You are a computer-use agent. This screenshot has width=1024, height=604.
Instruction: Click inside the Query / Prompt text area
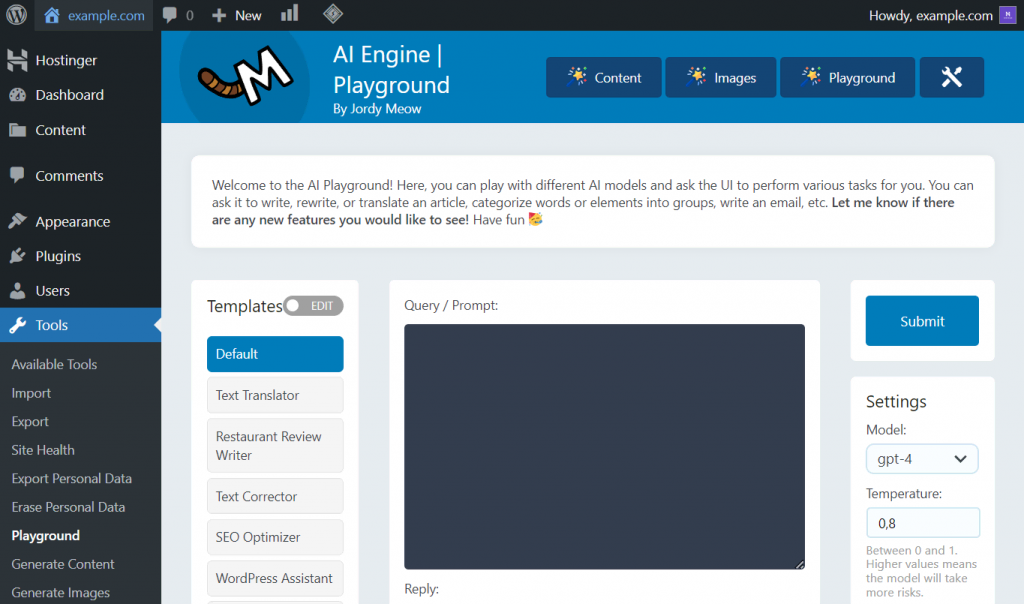pyautogui.click(x=603, y=447)
